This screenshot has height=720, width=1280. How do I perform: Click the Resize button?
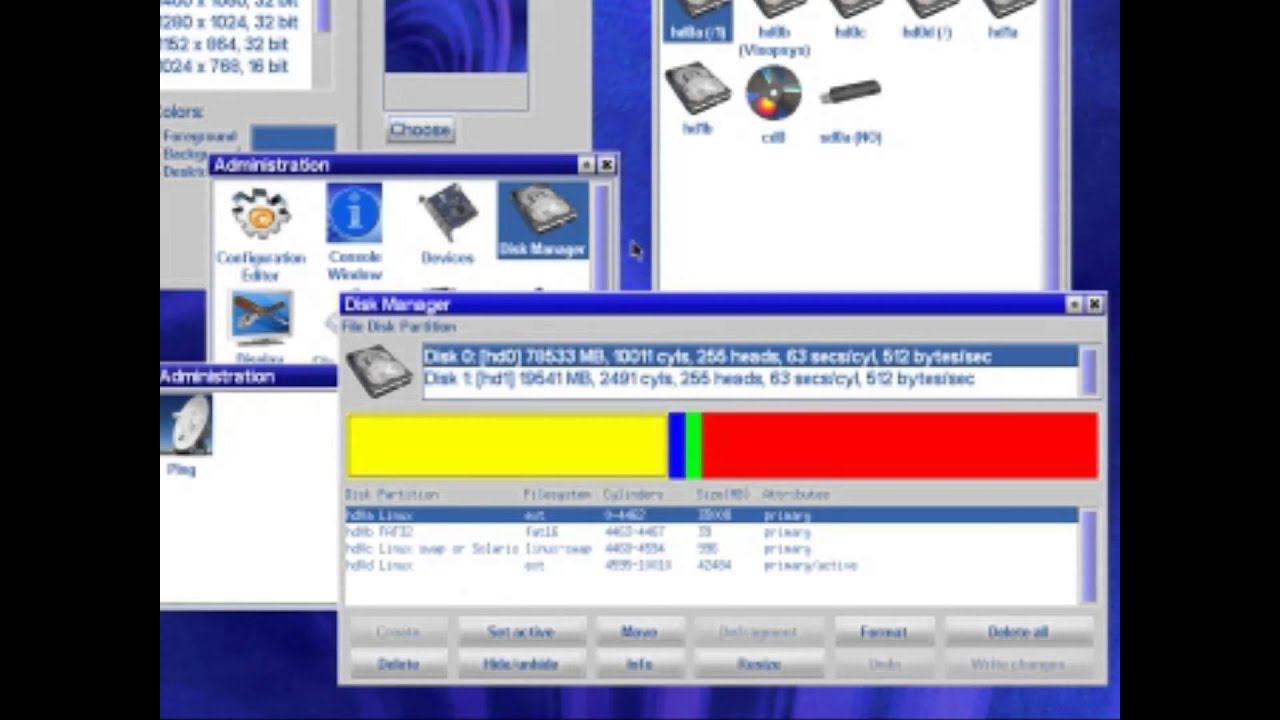759,664
